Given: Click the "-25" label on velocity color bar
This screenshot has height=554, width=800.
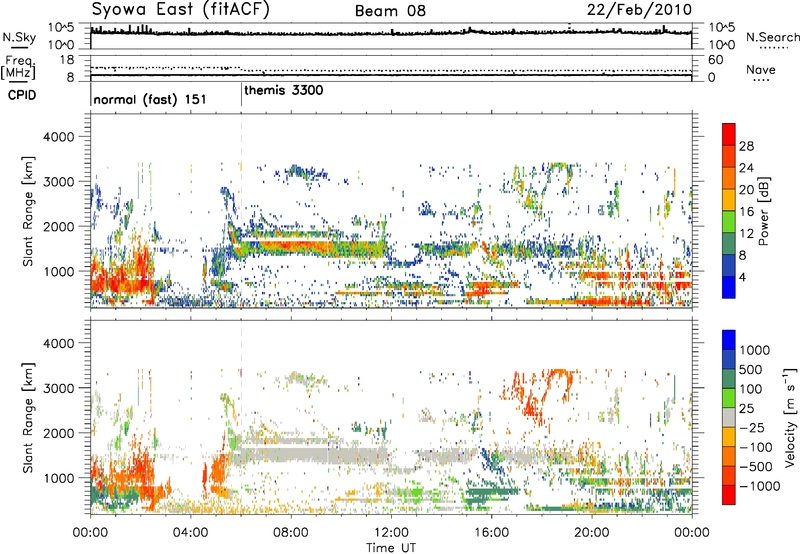Looking at the screenshot, I should tap(752, 427).
